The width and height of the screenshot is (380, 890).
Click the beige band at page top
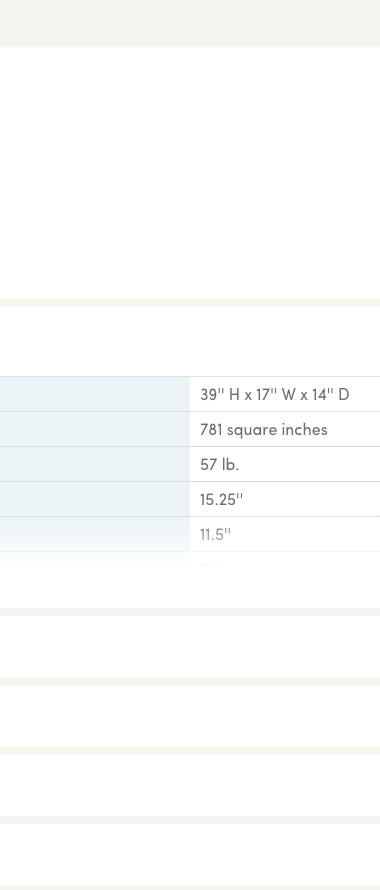pos(190,23)
